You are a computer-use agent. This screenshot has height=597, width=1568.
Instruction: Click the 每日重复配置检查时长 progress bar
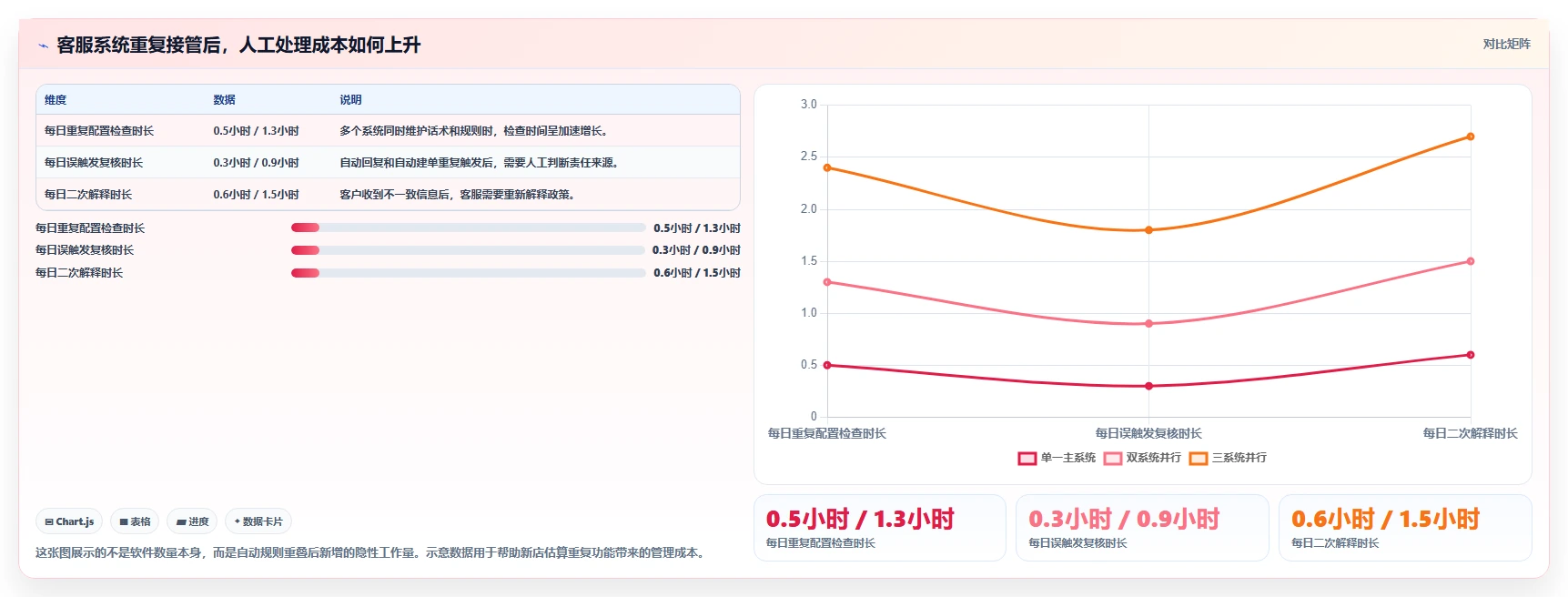468,228
